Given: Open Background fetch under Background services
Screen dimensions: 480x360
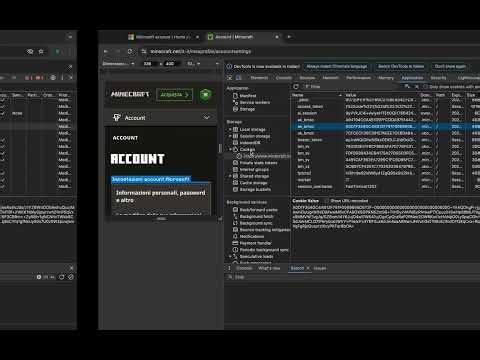Looking at the screenshot, I should pyautogui.click(x=256, y=216).
